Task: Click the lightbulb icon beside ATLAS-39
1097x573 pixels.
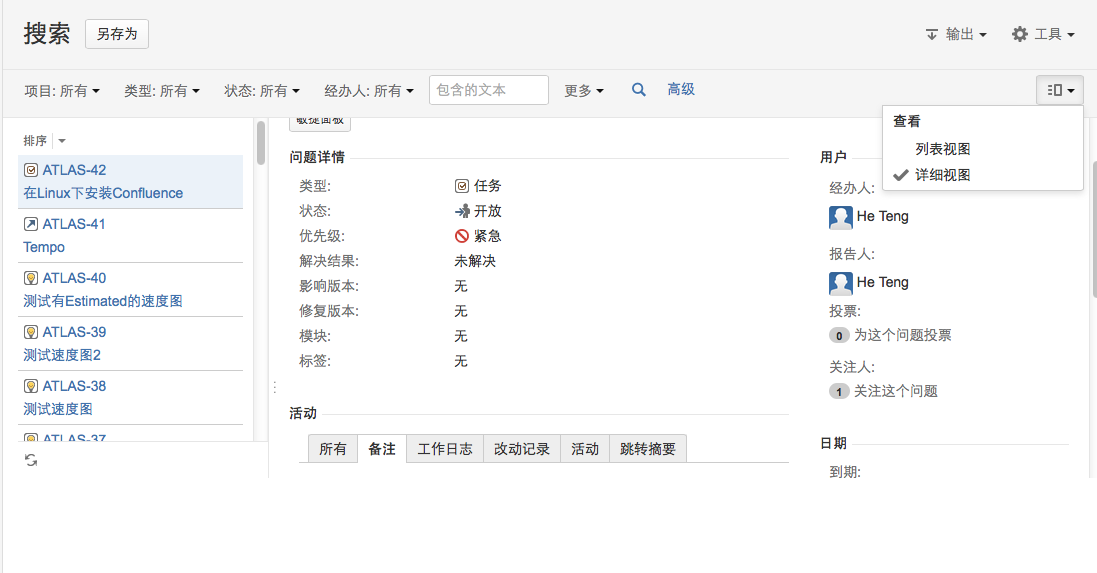Action: 31,332
